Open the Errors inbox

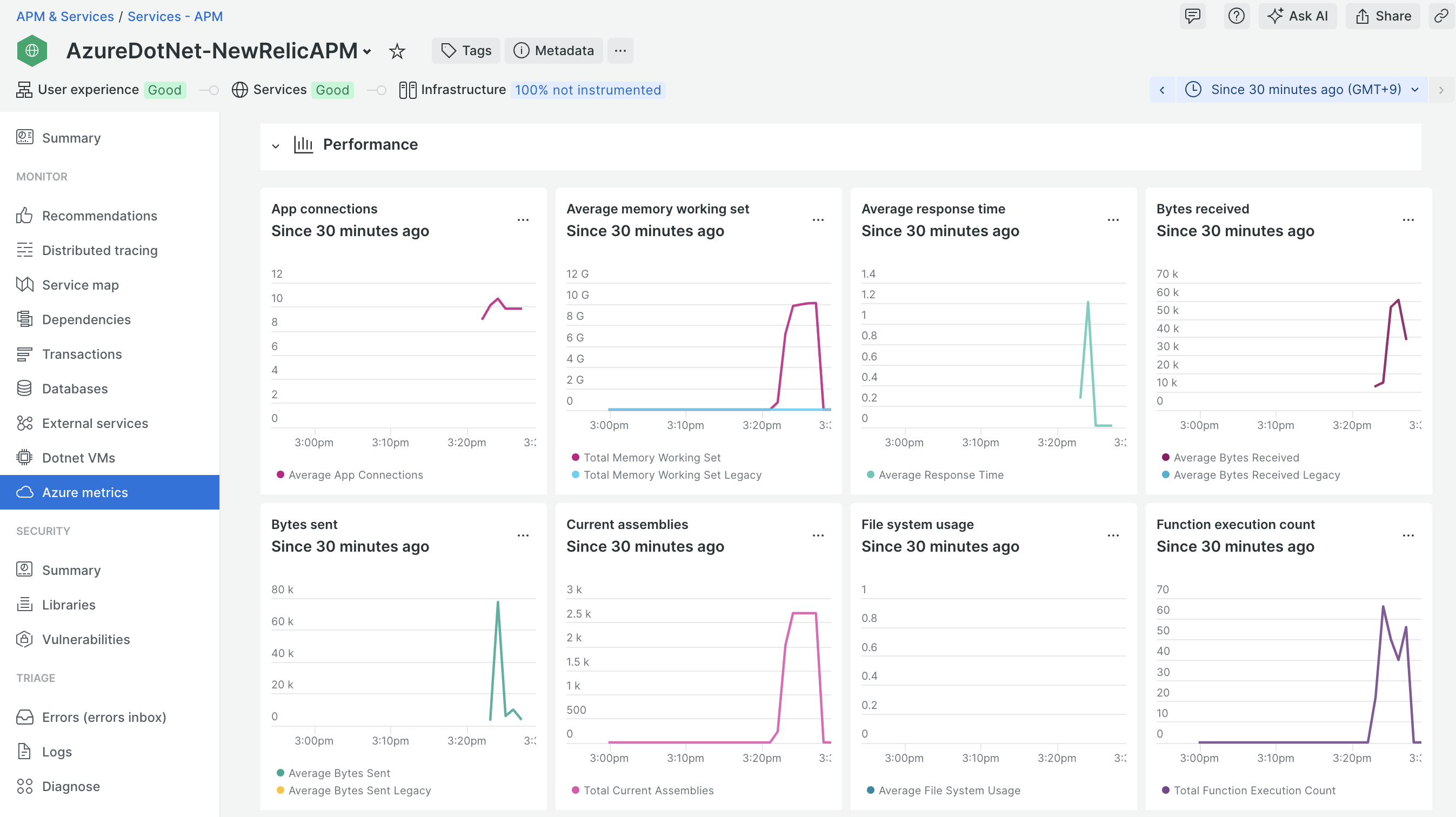[104, 717]
